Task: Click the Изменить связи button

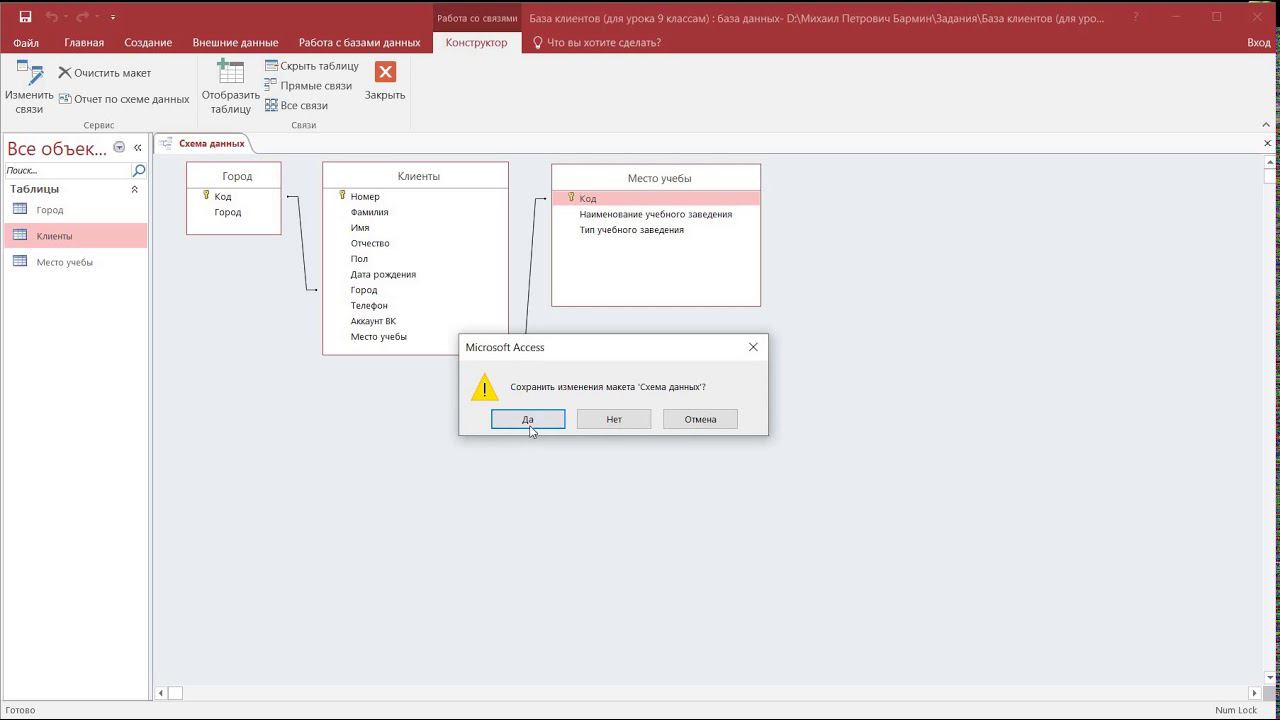Action: click(29, 87)
